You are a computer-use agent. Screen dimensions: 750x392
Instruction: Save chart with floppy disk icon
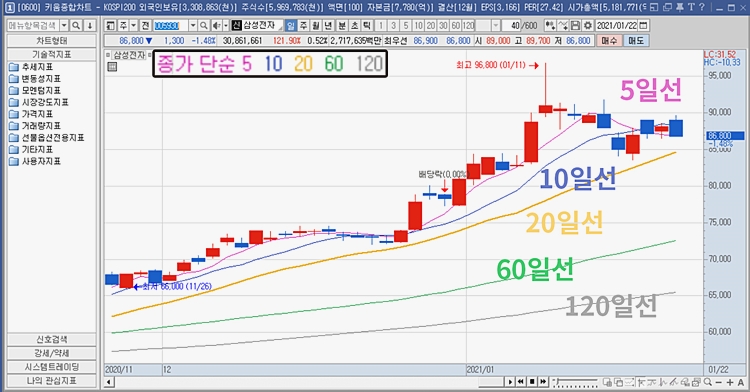(575, 25)
